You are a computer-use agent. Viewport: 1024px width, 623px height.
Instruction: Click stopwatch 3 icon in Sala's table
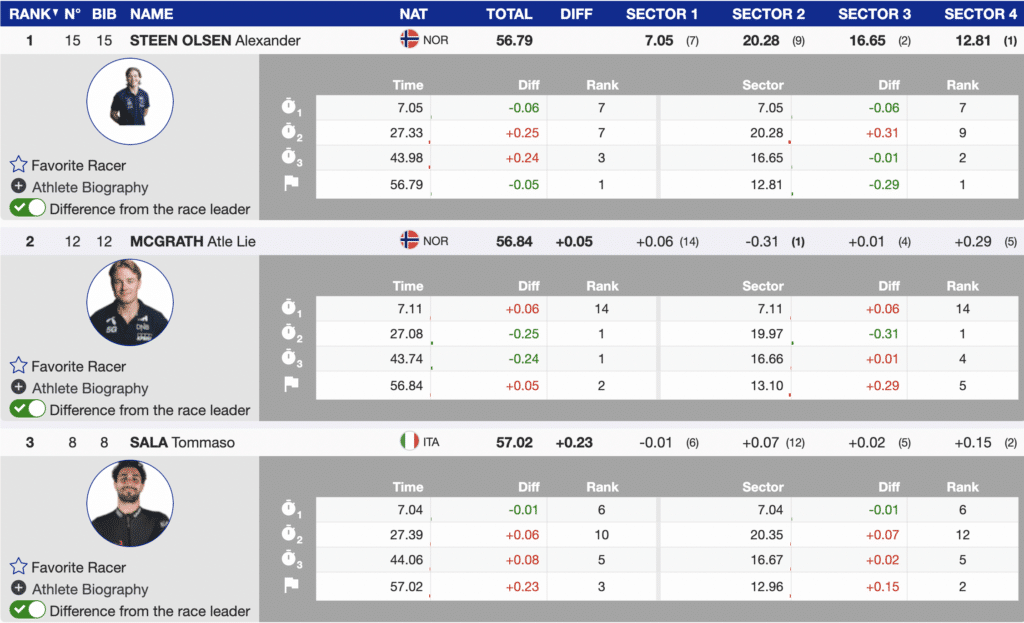pyautogui.click(x=291, y=560)
